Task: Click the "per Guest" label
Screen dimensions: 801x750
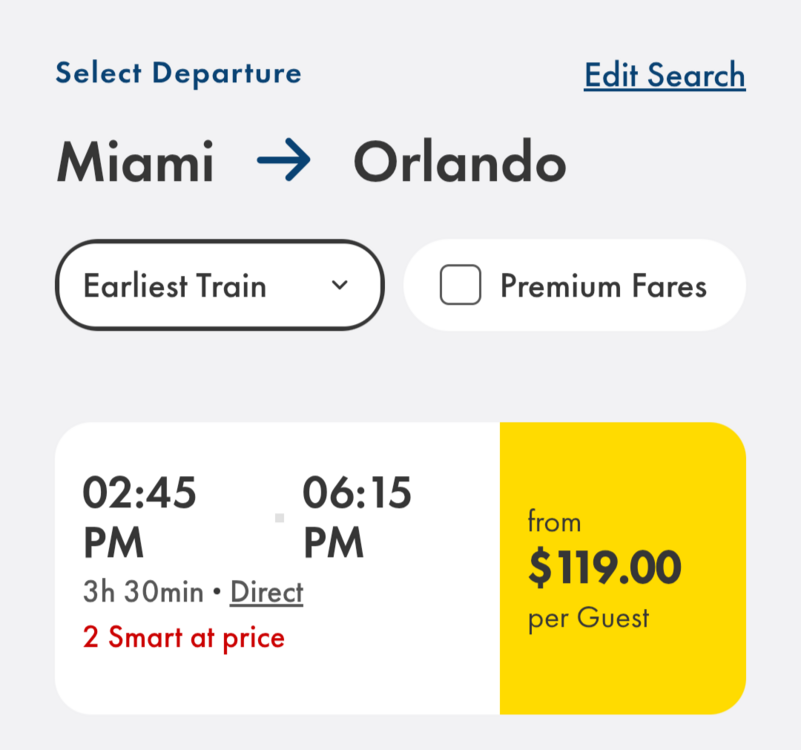Action: pyautogui.click(x=588, y=618)
